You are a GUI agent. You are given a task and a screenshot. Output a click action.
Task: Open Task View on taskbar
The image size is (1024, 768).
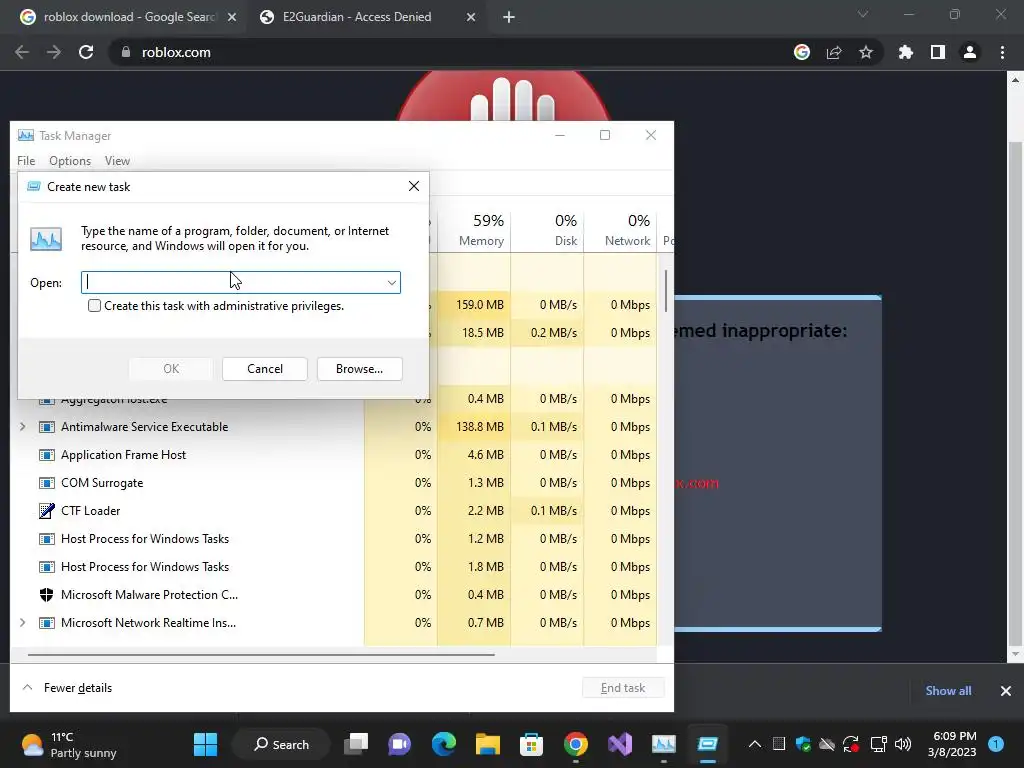click(357, 744)
